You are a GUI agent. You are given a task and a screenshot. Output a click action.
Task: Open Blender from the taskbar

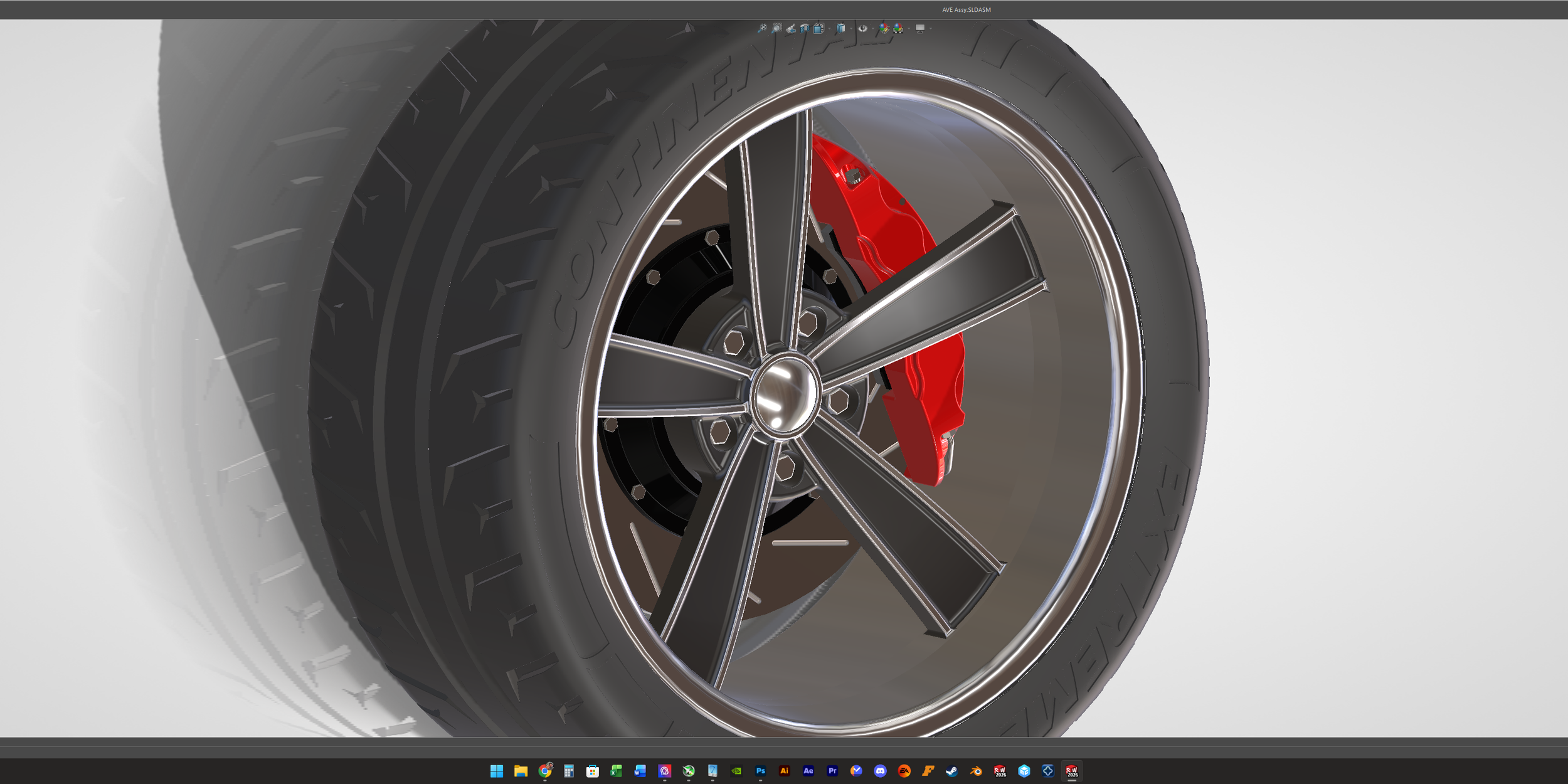pyautogui.click(x=976, y=771)
